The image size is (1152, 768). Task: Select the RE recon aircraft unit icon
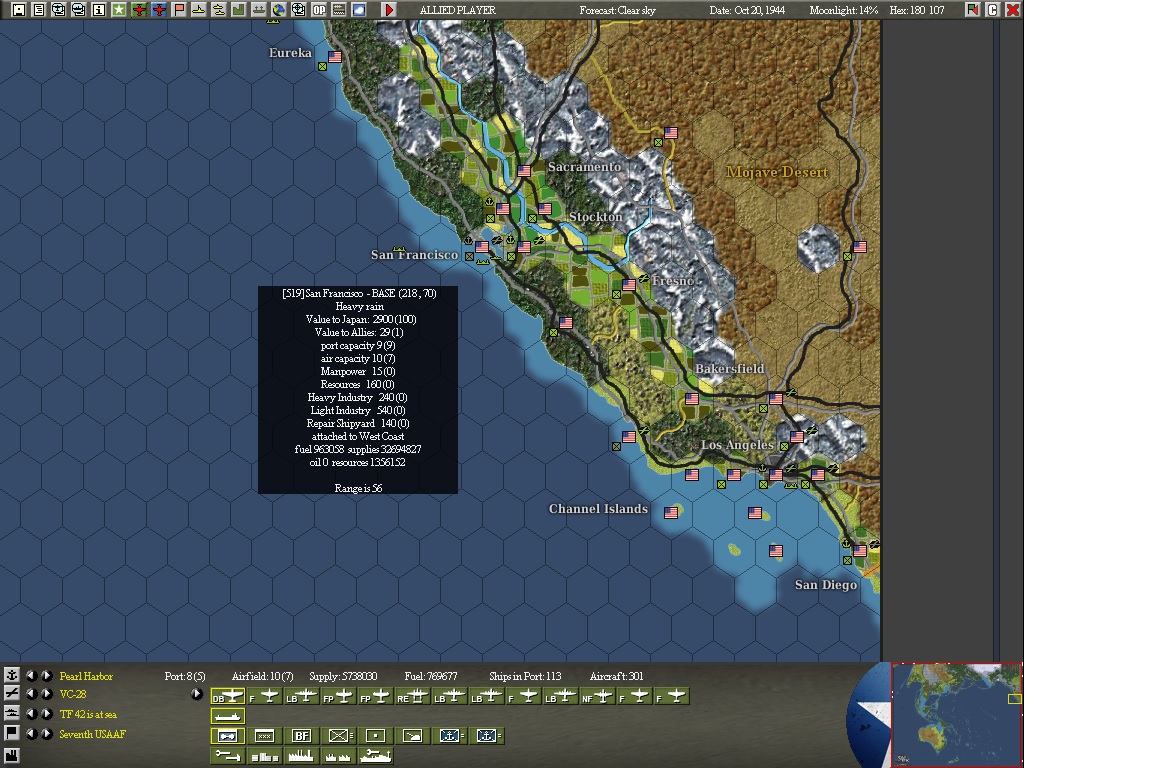[412, 696]
